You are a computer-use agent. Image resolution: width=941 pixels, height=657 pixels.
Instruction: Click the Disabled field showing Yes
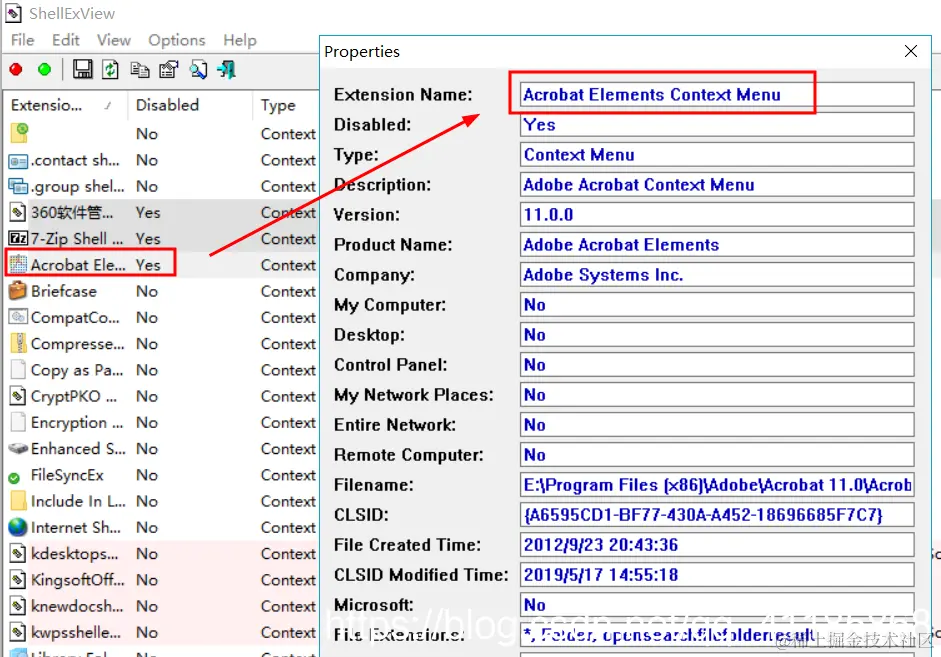(x=717, y=125)
